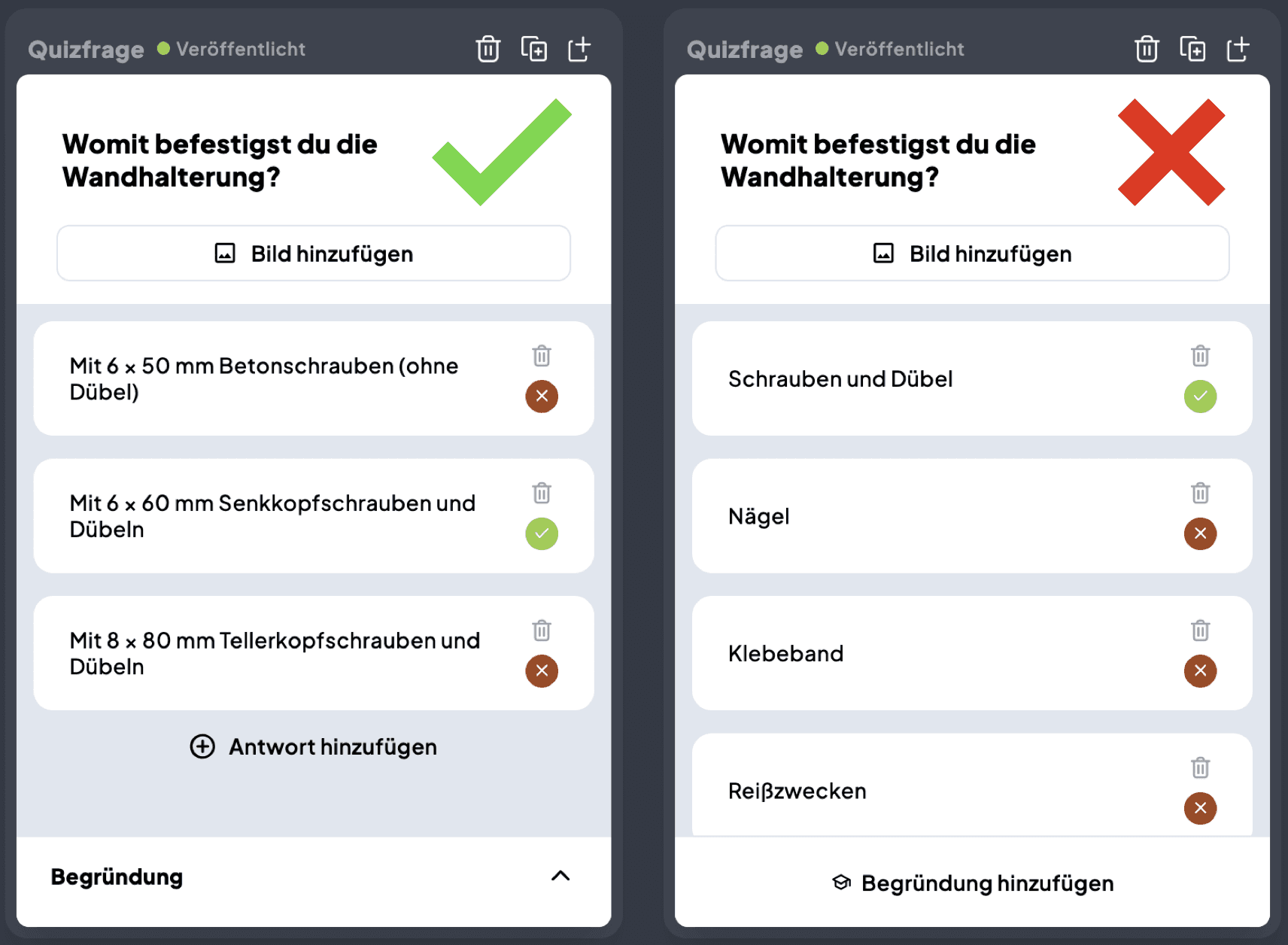Image resolution: width=1288 pixels, height=945 pixels.
Task: Delete the right Quizfrage card via header trash icon
Action: (x=1147, y=49)
